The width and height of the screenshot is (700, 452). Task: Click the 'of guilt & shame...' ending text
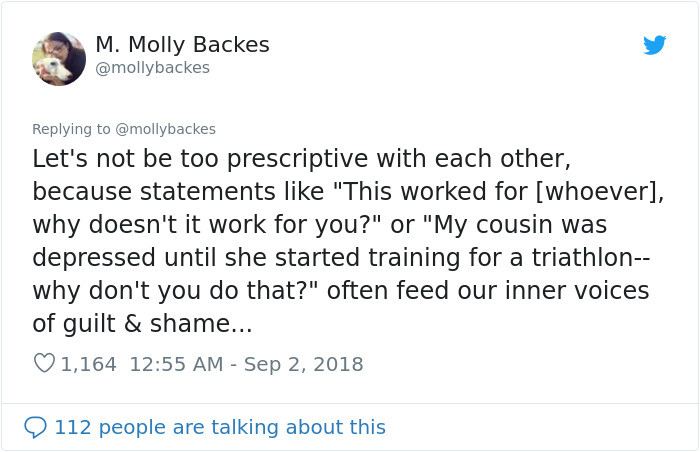[x=142, y=323]
